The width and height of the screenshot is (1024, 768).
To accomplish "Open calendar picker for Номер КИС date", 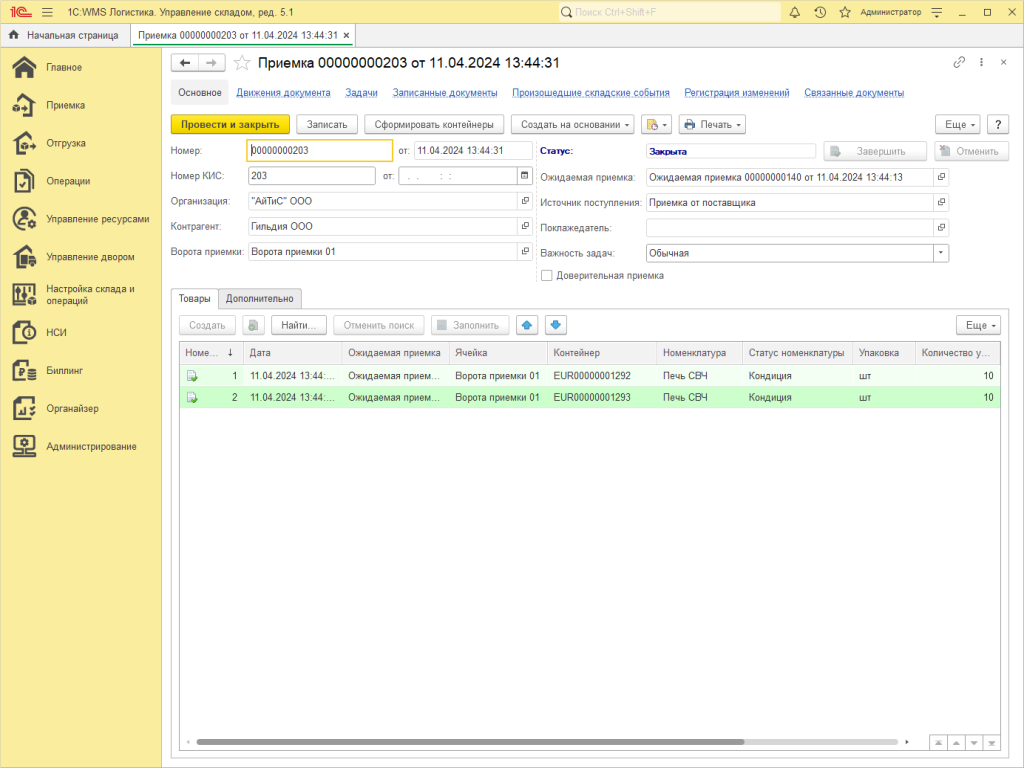I will pyautogui.click(x=524, y=176).
